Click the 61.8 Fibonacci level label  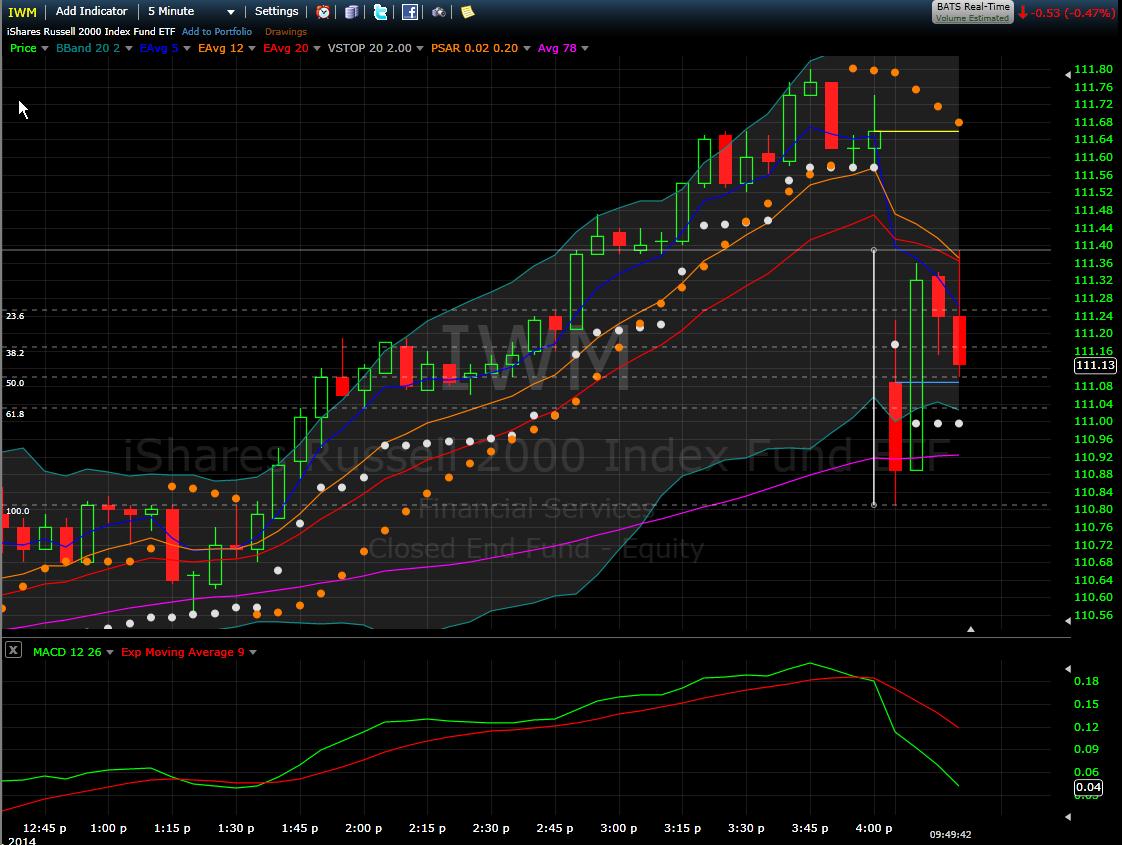[15, 414]
